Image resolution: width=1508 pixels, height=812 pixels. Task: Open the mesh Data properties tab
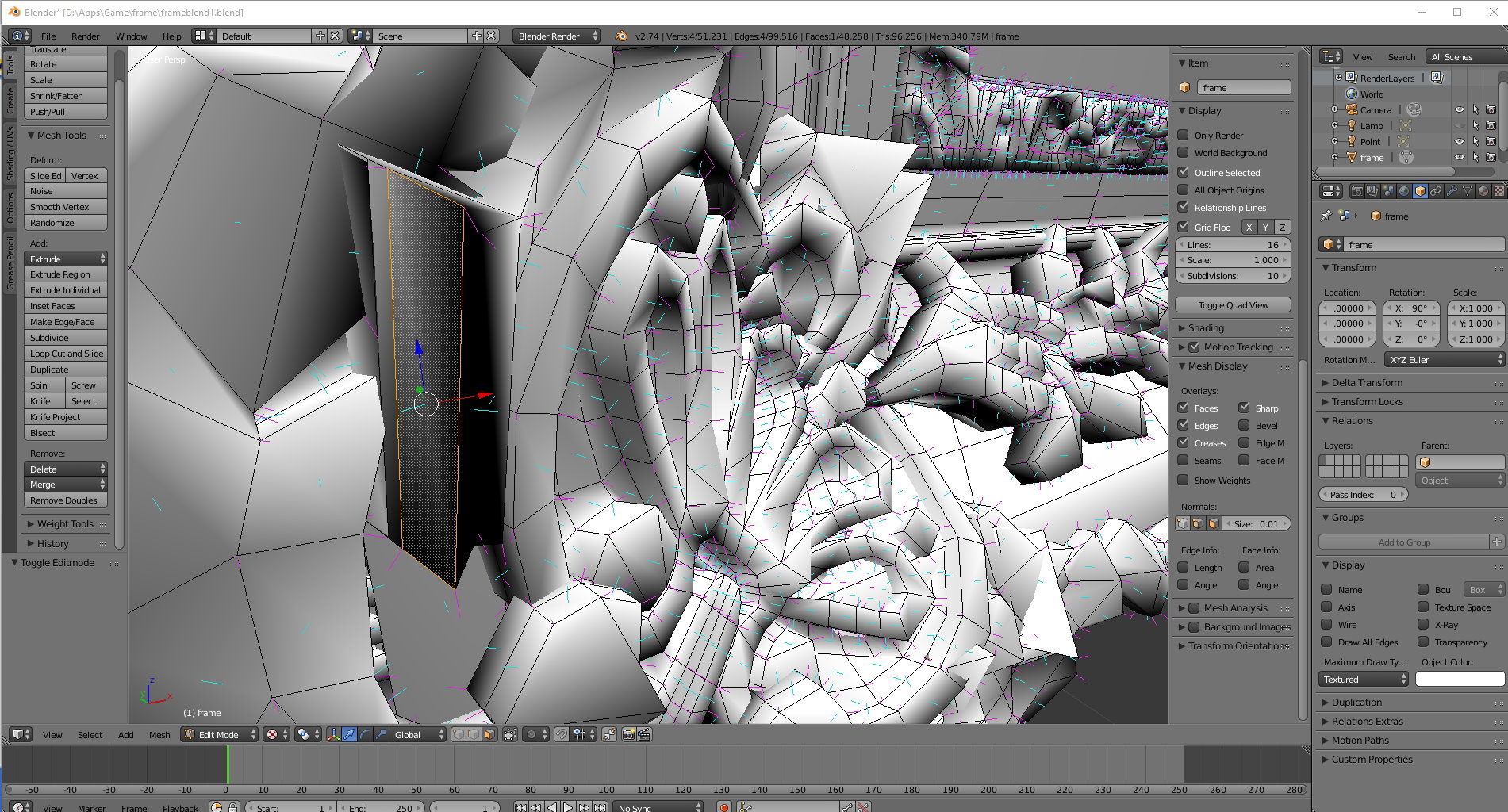pyautogui.click(x=1468, y=191)
